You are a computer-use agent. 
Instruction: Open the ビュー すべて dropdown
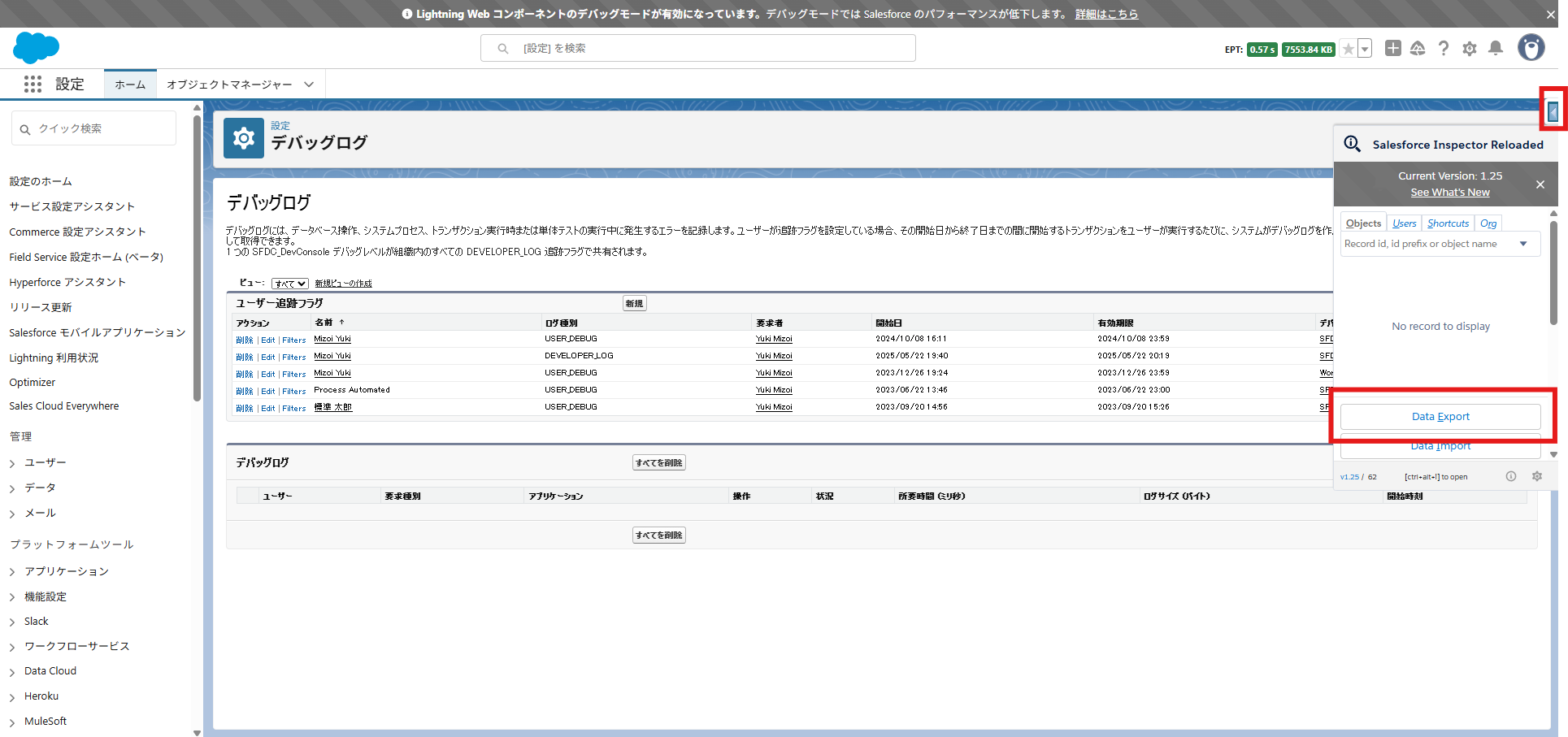click(290, 284)
